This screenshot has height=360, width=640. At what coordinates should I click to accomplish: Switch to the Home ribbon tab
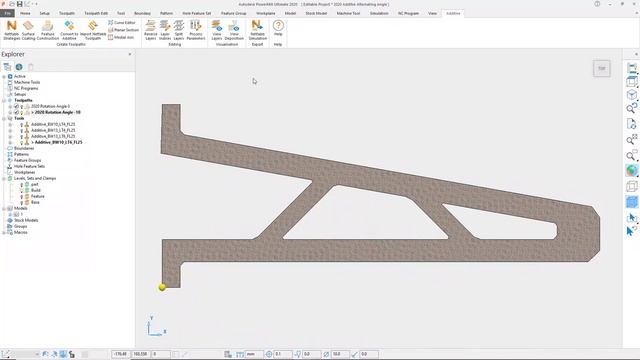point(25,13)
